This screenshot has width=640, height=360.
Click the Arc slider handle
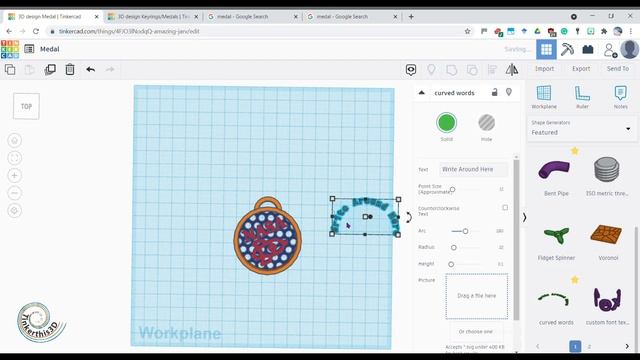click(465, 231)
